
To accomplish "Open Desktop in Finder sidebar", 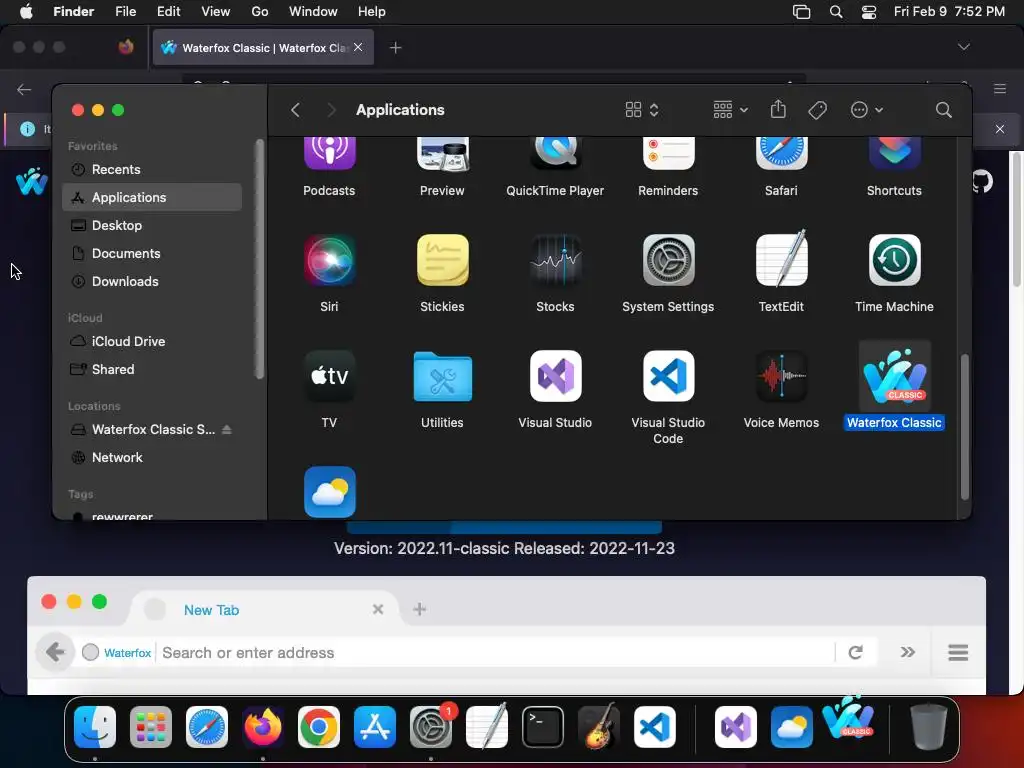I will (x=152, y=225).
